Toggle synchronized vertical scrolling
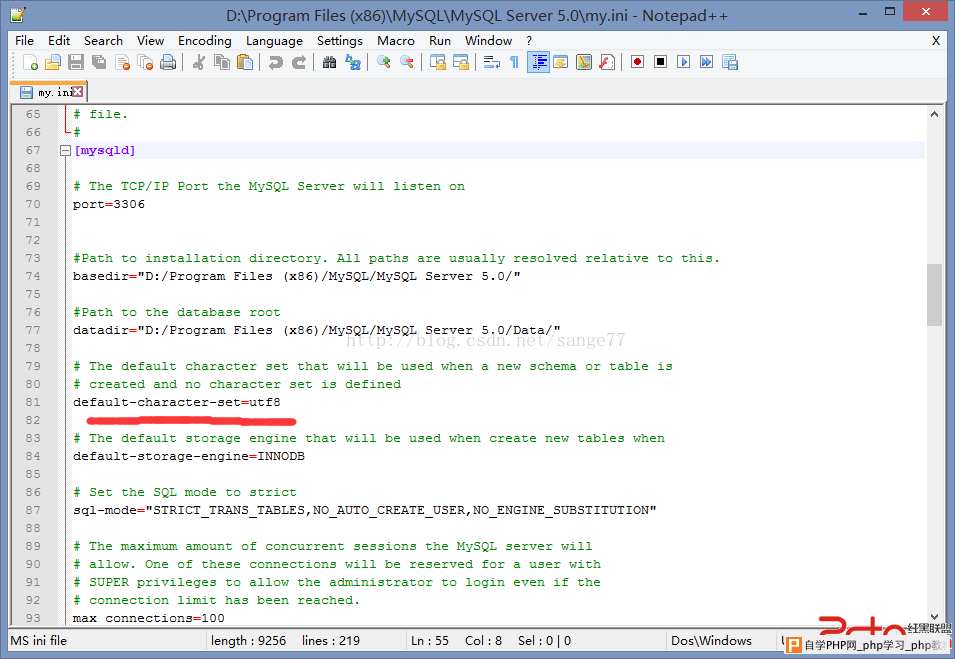955x659 pixels. (438, 62)
